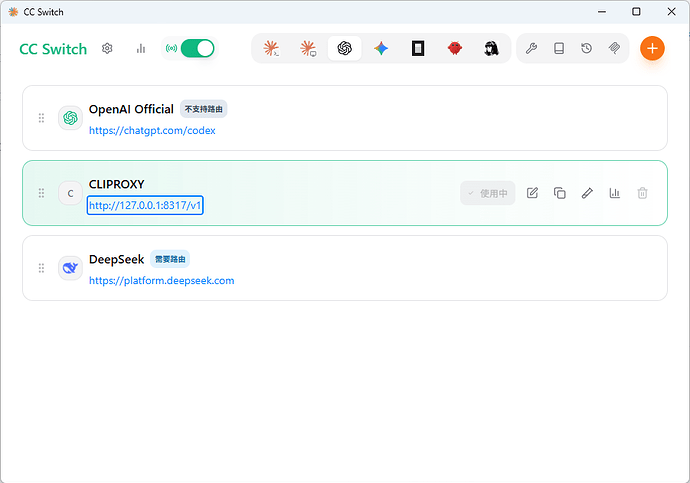Click the 不支持路由 badge
The height and width of the screenshot is (483, 690).
point(204,109)
